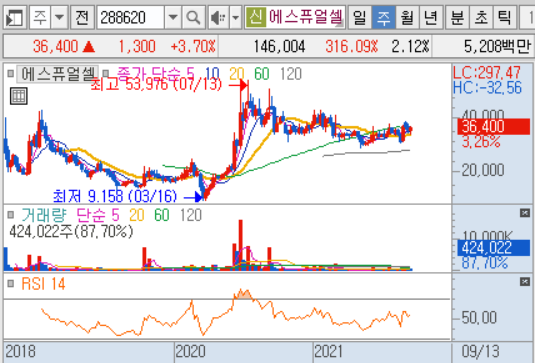Click the magnifier stock search icon
This screenshot has width=535, height=363.
(x=193, y=17)
